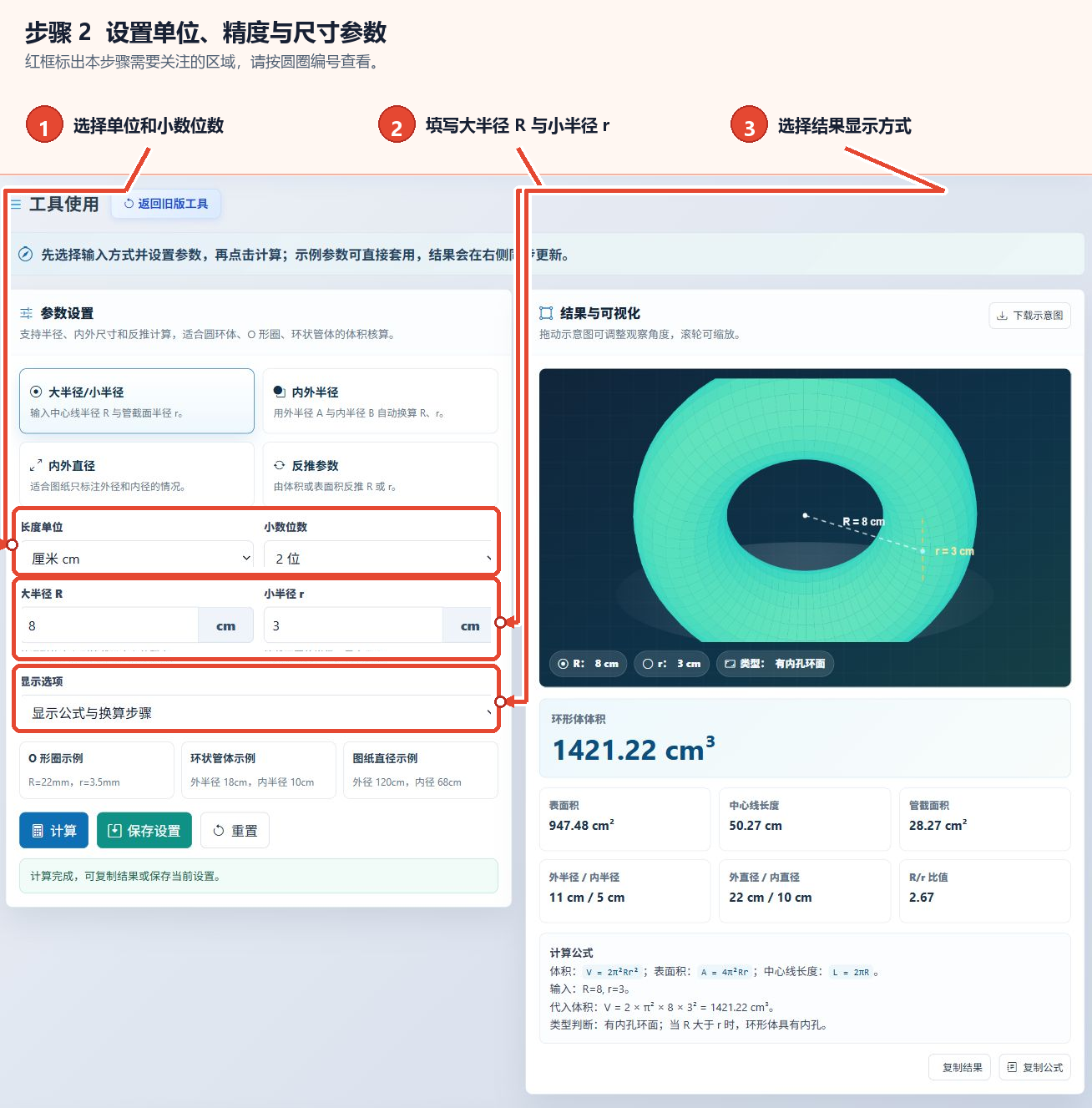
Task: Click the sliders icon next to 参数设置
Action: coord(27,313)
